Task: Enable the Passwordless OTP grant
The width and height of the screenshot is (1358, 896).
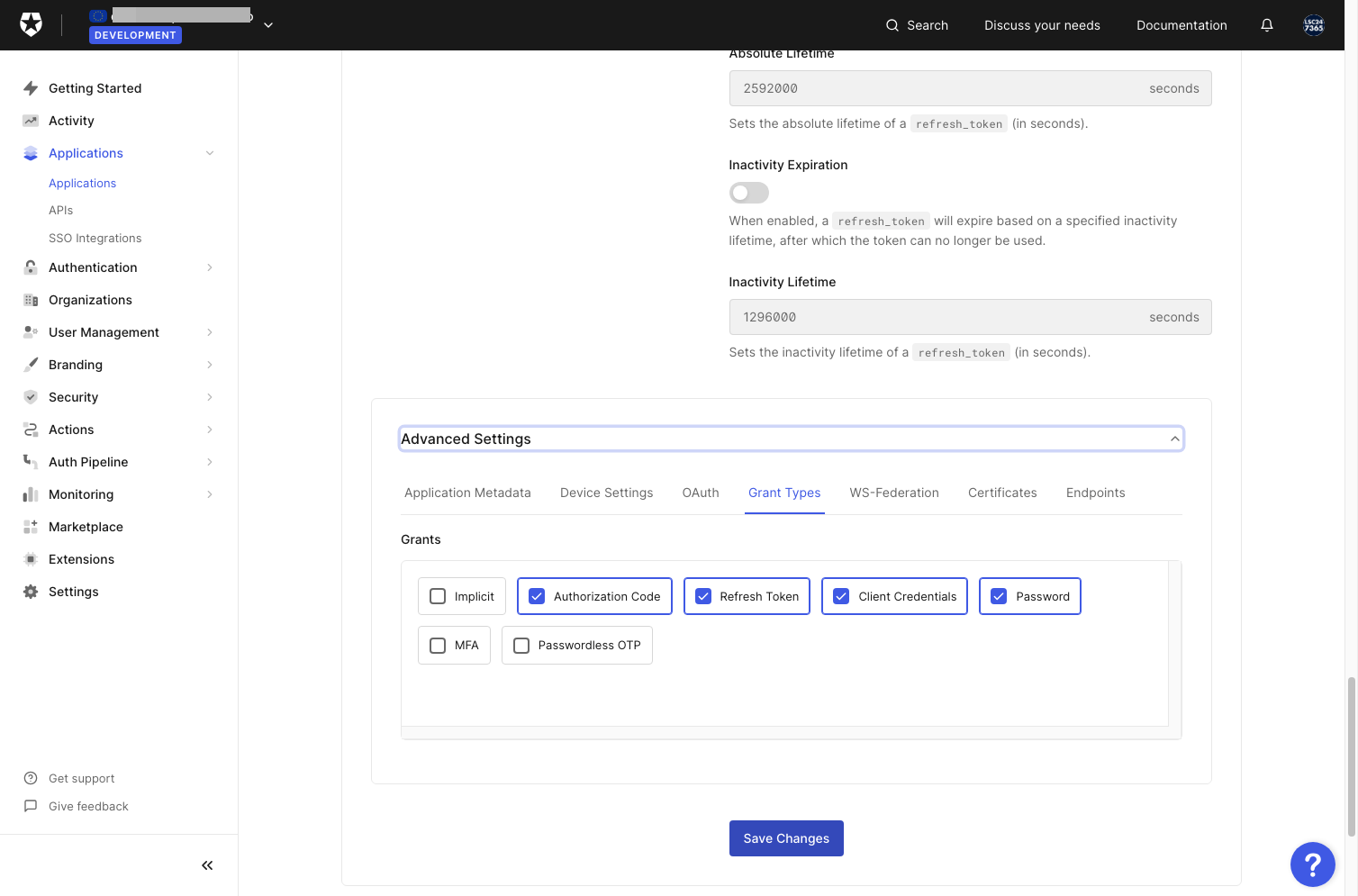Action: tap(521, 646)
